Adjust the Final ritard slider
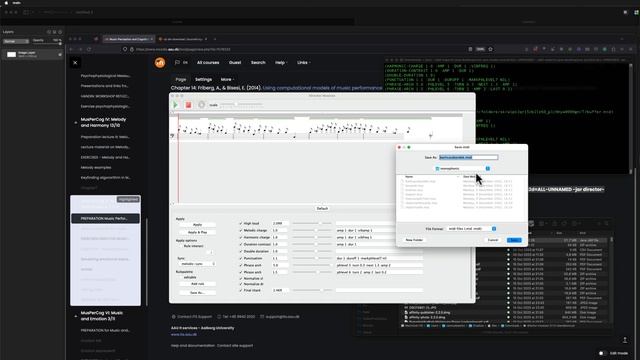Screen dimensions: 640x360 click(312, 290)
